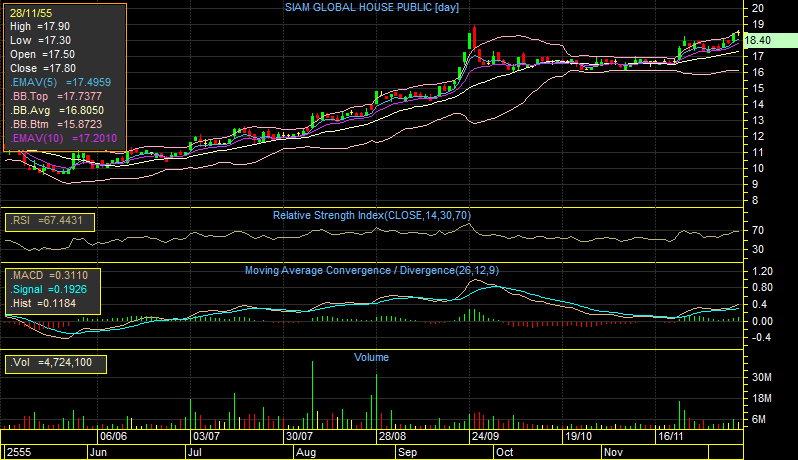Viewport: 798px width, 460px height.
Task: Select the .BB.Btm =15.8723 indicator line
Action: pyautogui.click(x=56, y=124)
